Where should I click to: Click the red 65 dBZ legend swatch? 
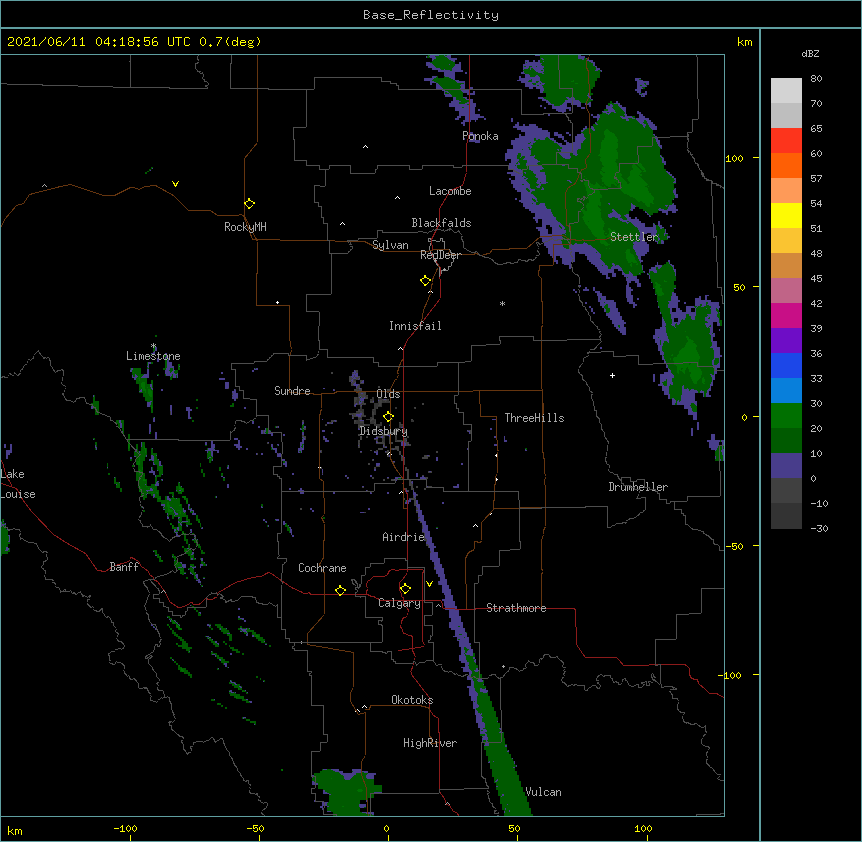pos(786,140)
